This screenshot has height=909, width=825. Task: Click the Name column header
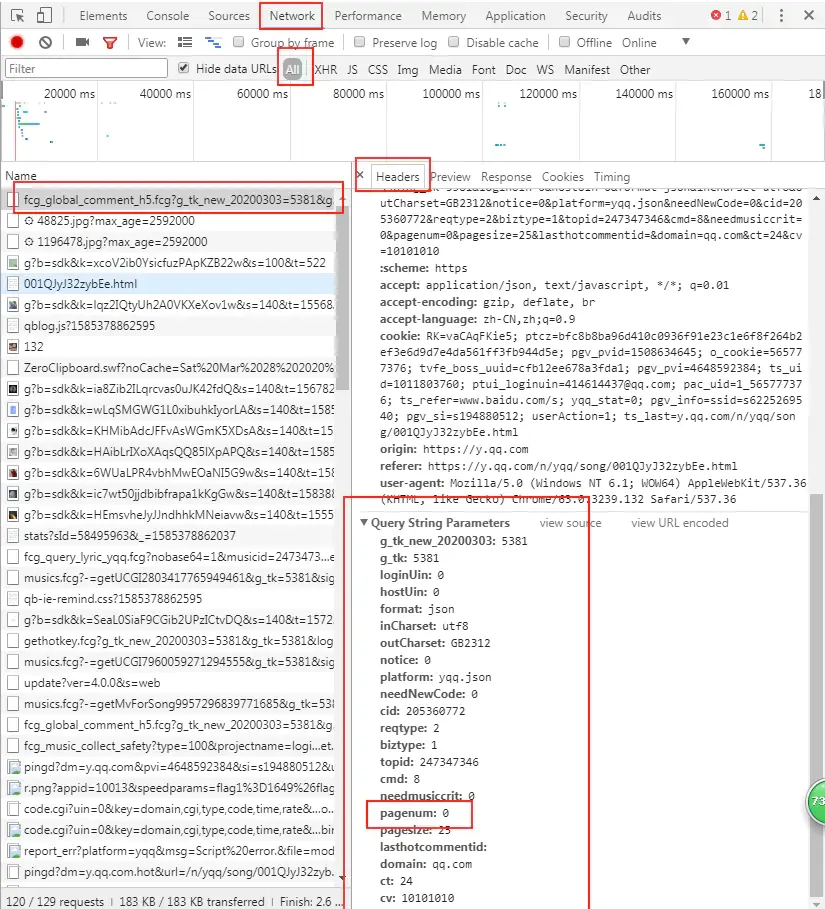(x=21, y=176)
